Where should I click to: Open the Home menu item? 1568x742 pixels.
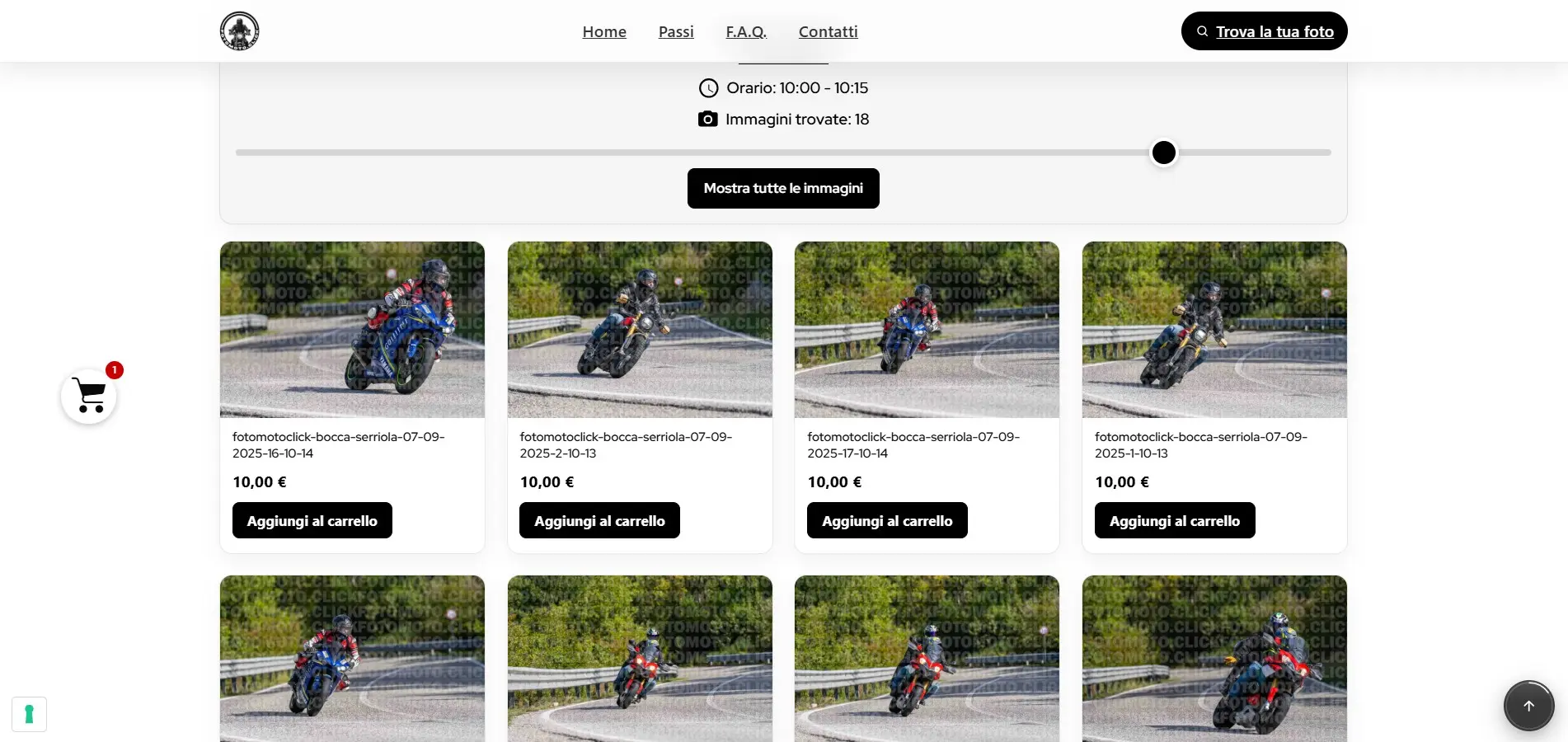pos(604,32)
